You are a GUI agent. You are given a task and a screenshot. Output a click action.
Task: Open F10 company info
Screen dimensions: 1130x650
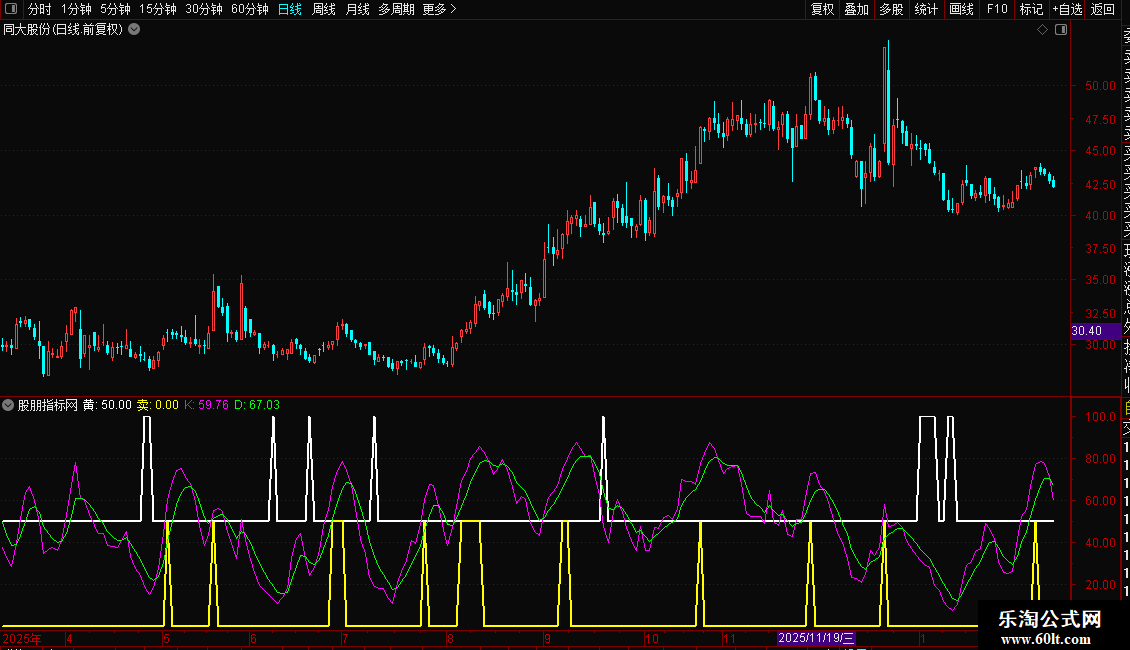click(x=997, y=9)
